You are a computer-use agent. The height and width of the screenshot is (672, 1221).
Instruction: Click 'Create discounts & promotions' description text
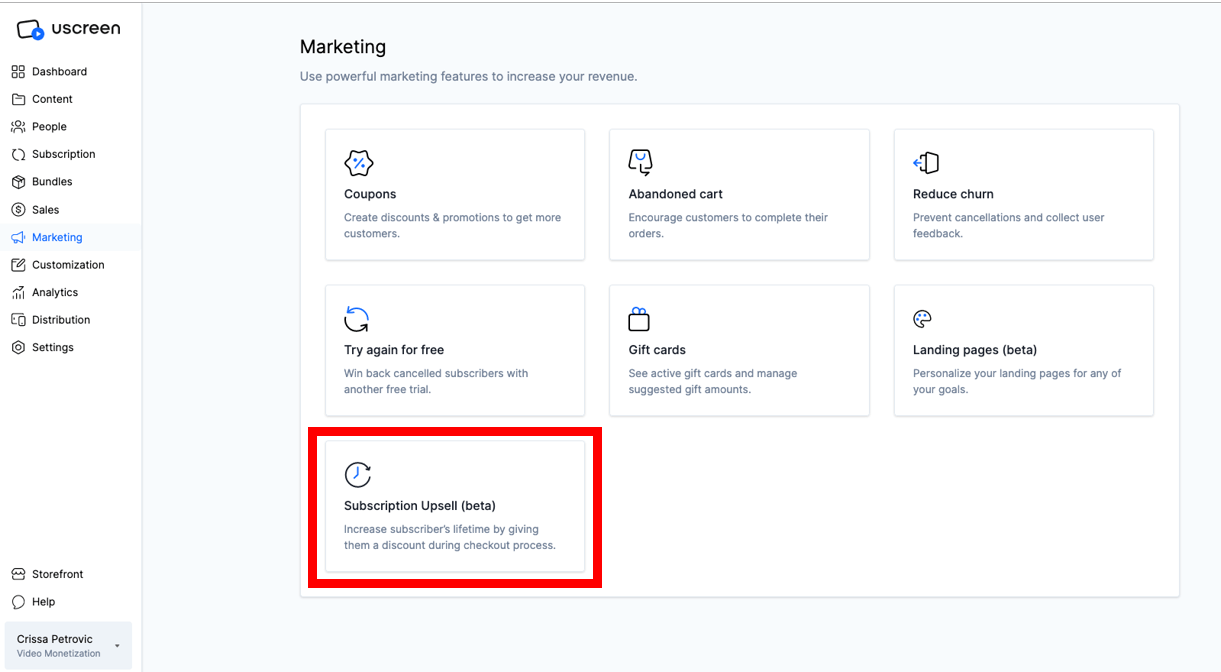452,225
